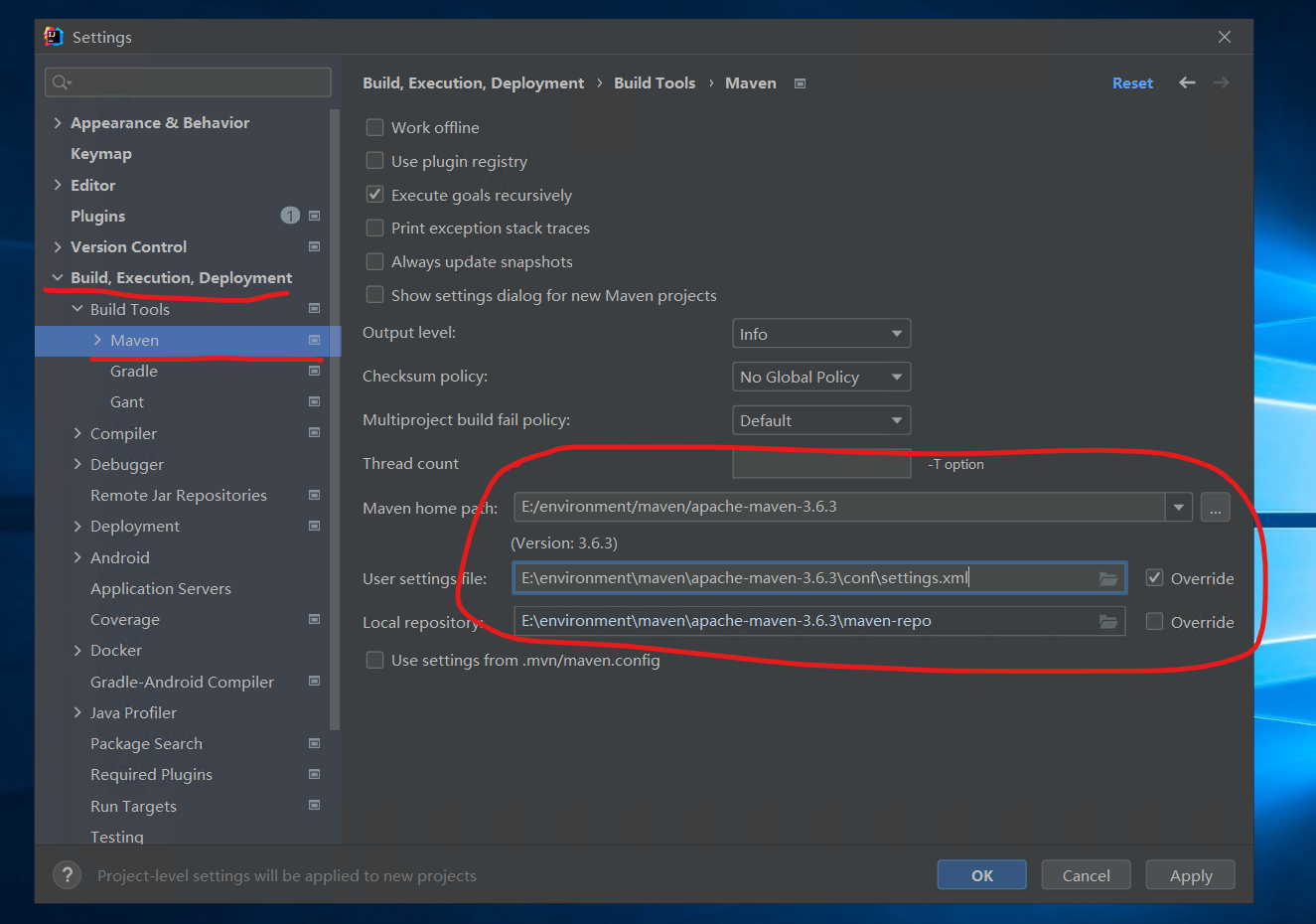Image resolution: width=1316 pixels, height=924 pixels.
Task: Click the Thread count input field
Action: [821, 463]
